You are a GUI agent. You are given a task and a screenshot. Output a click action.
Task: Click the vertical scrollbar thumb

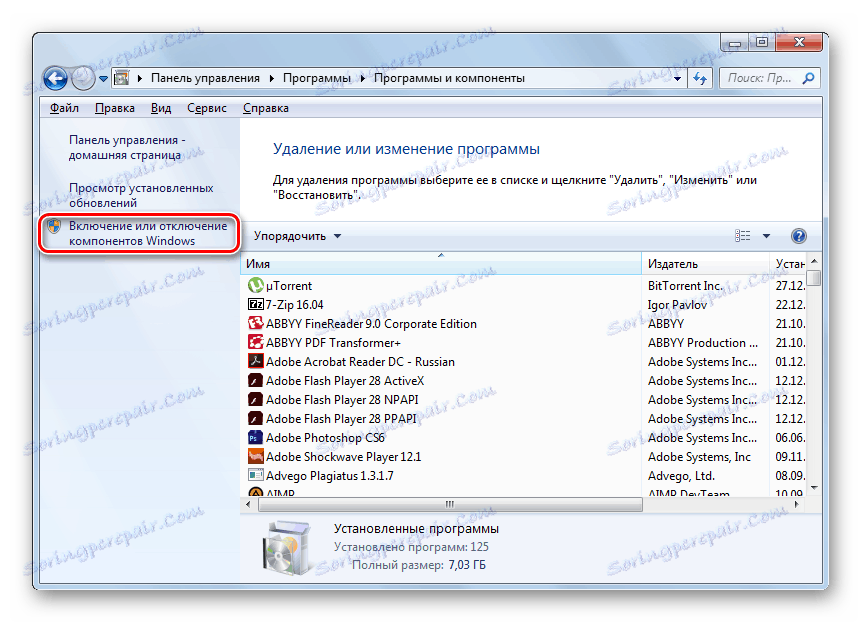815,278
